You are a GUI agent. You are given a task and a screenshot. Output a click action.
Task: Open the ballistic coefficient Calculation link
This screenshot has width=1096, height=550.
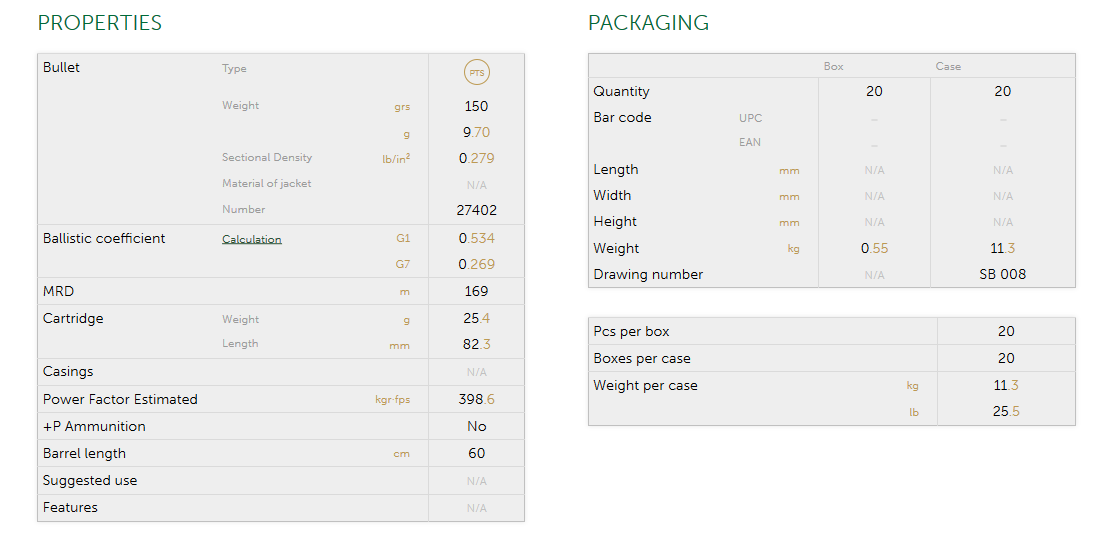tap(252, 239)
